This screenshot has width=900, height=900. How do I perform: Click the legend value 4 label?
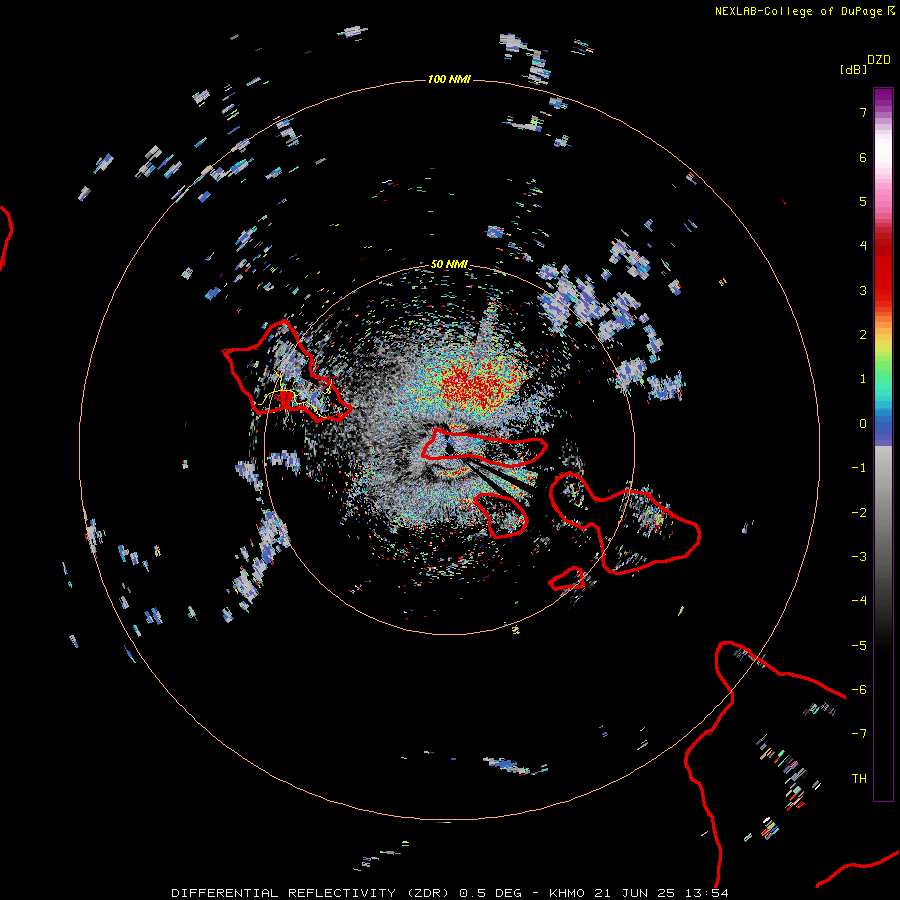[863, 246]
